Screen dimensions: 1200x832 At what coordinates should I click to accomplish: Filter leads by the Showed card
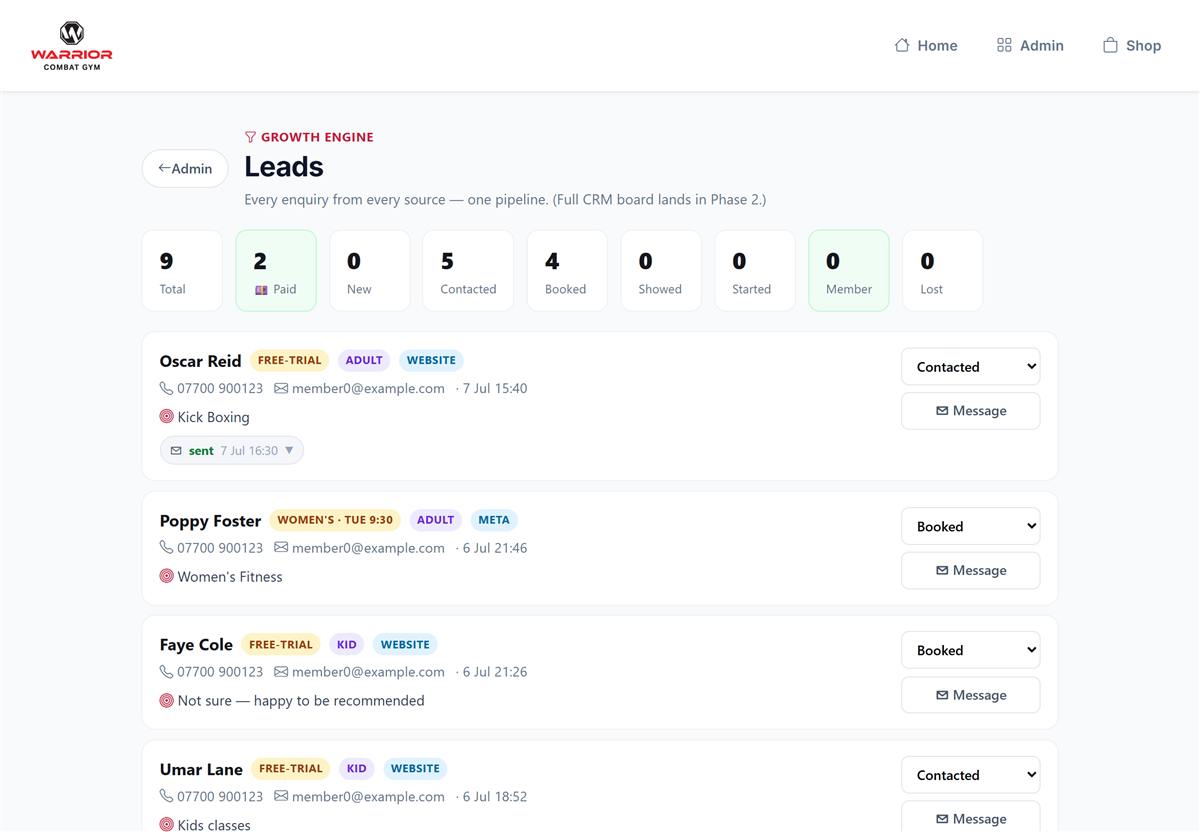coord(661,271)
